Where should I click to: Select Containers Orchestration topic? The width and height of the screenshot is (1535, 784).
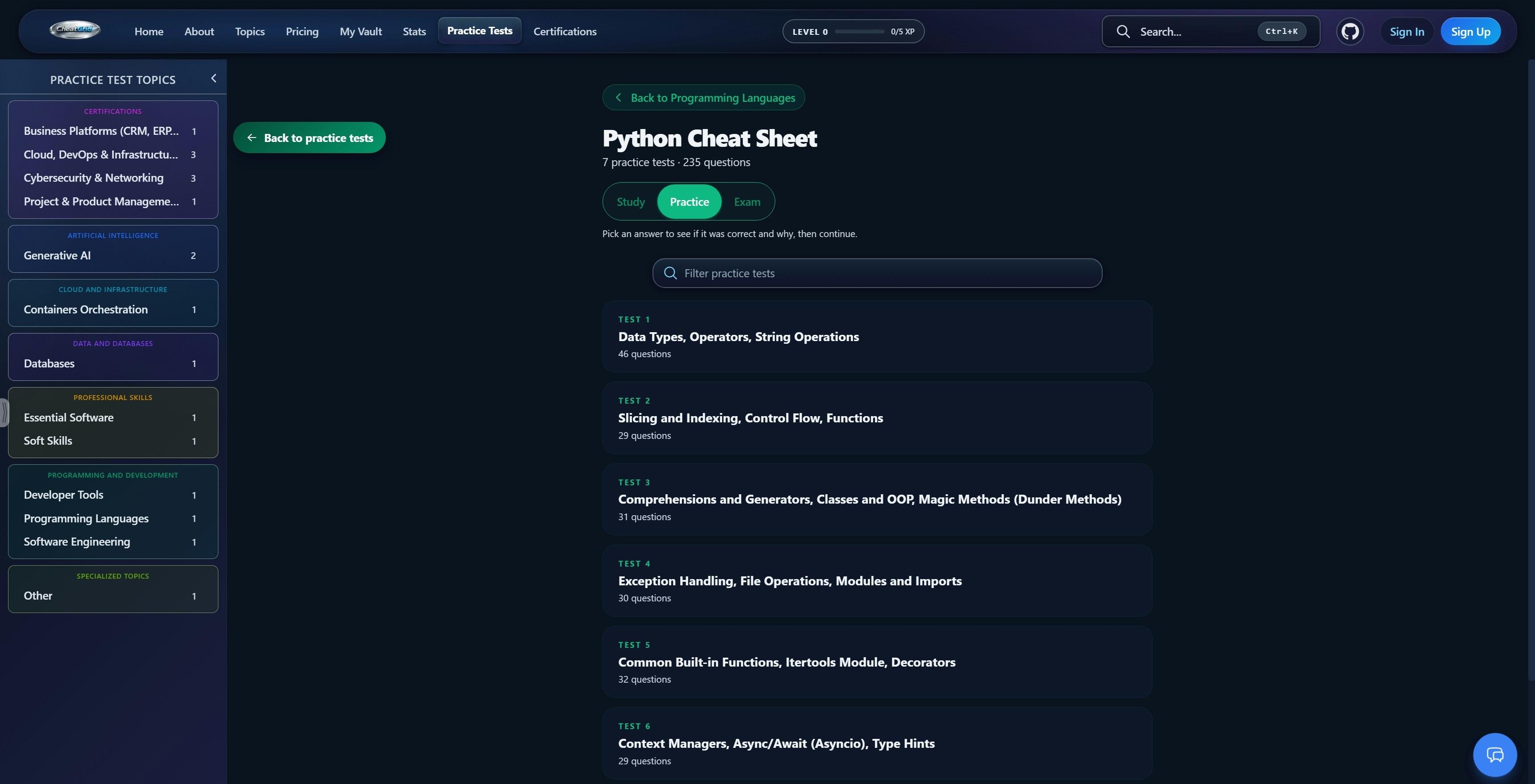coord(113,309)
